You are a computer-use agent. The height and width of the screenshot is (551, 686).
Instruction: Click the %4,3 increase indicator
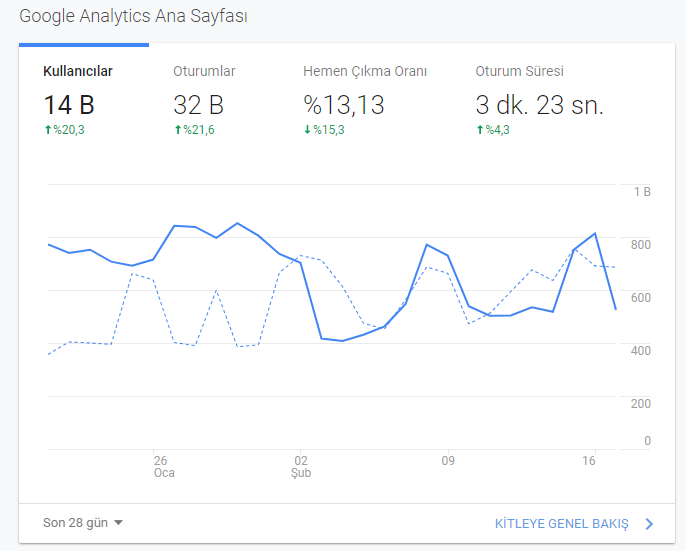click(493, 130)
